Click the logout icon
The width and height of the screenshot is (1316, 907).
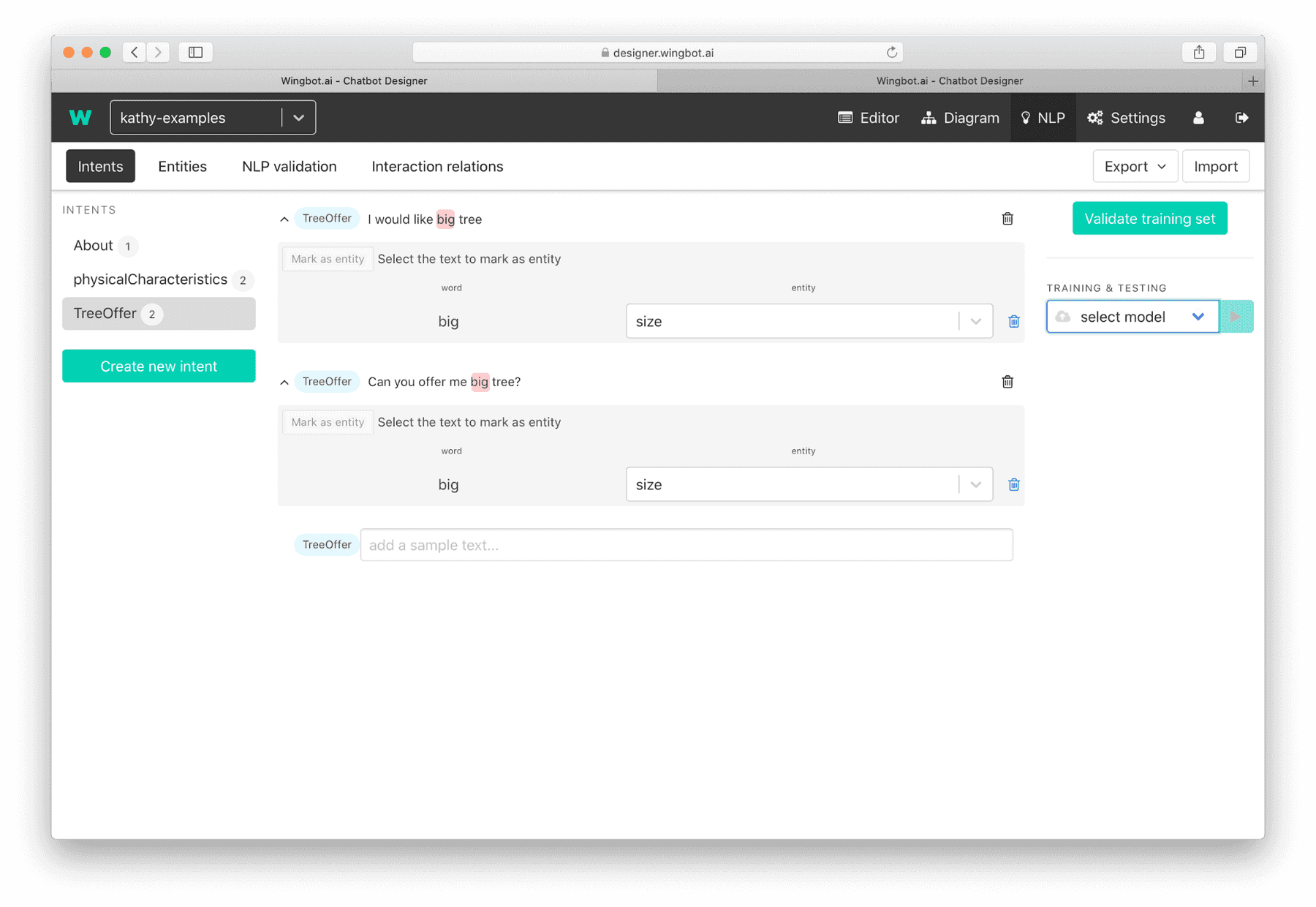(1242, 117)
